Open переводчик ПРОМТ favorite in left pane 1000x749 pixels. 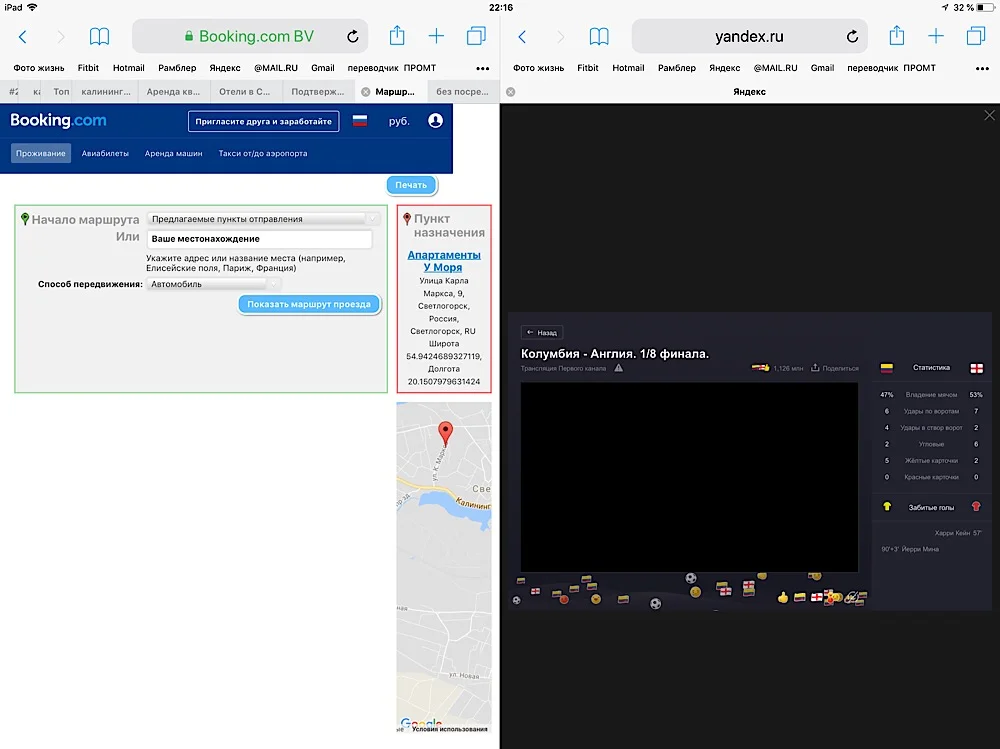392,68
